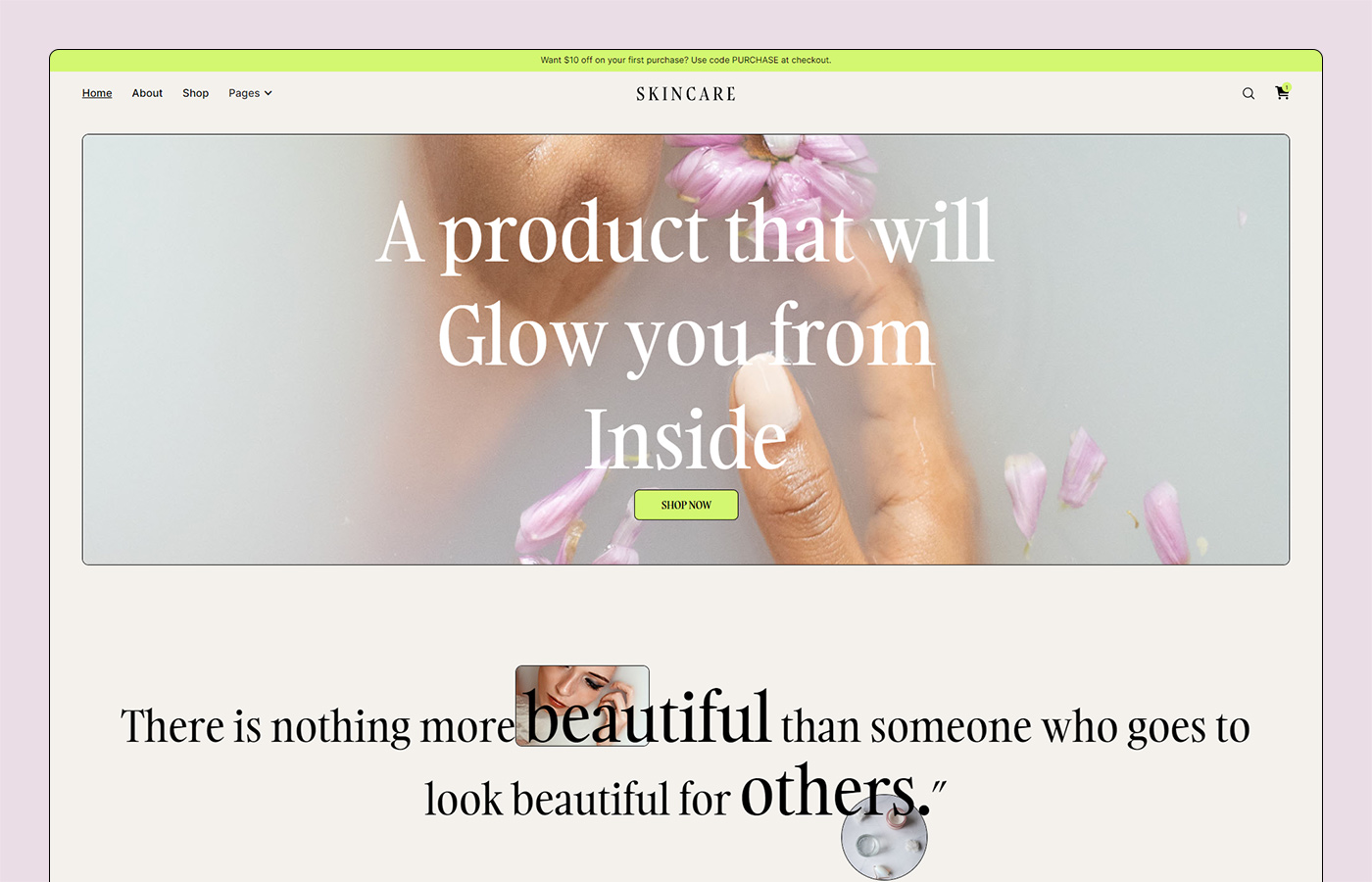Click the green cart count badge
Screen dimensions: 1372x882
pos(1287,87)
